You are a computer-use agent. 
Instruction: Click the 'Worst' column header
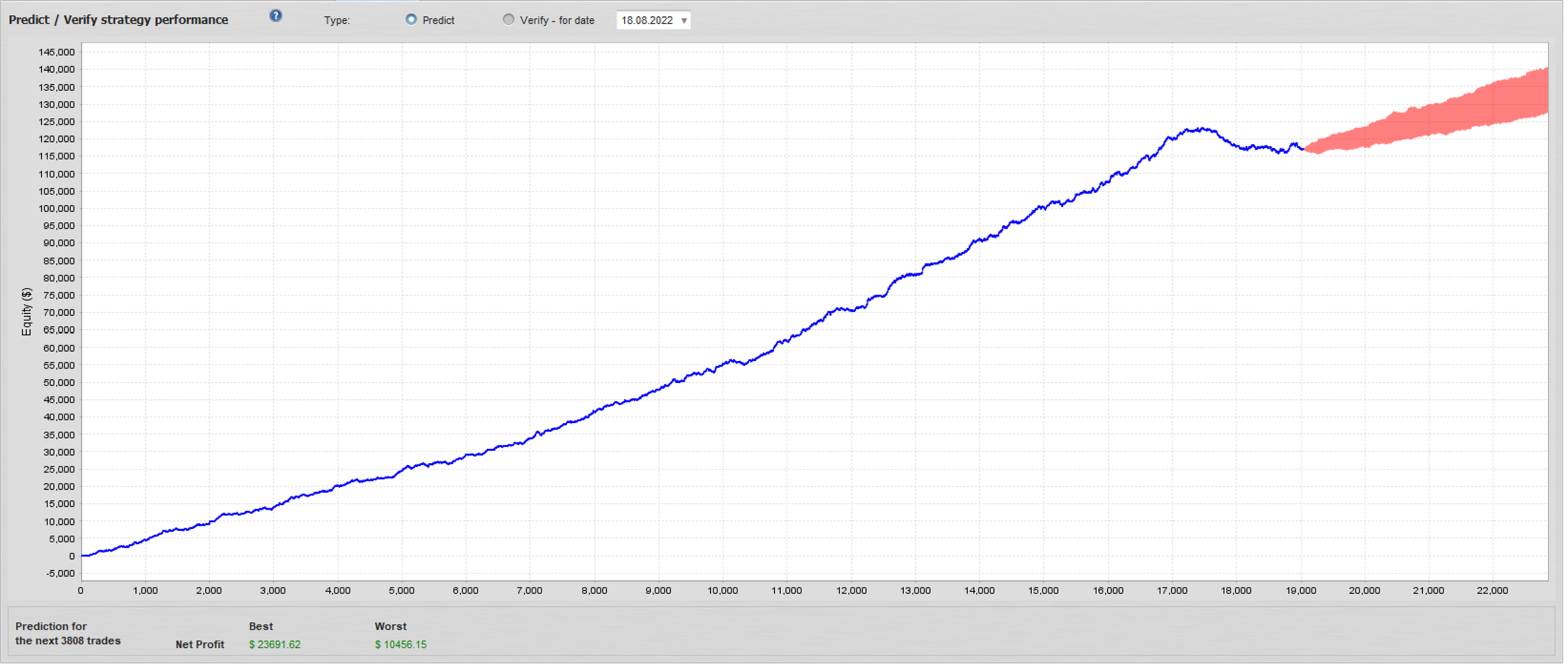pyautogui.click(x=391, y=627)
